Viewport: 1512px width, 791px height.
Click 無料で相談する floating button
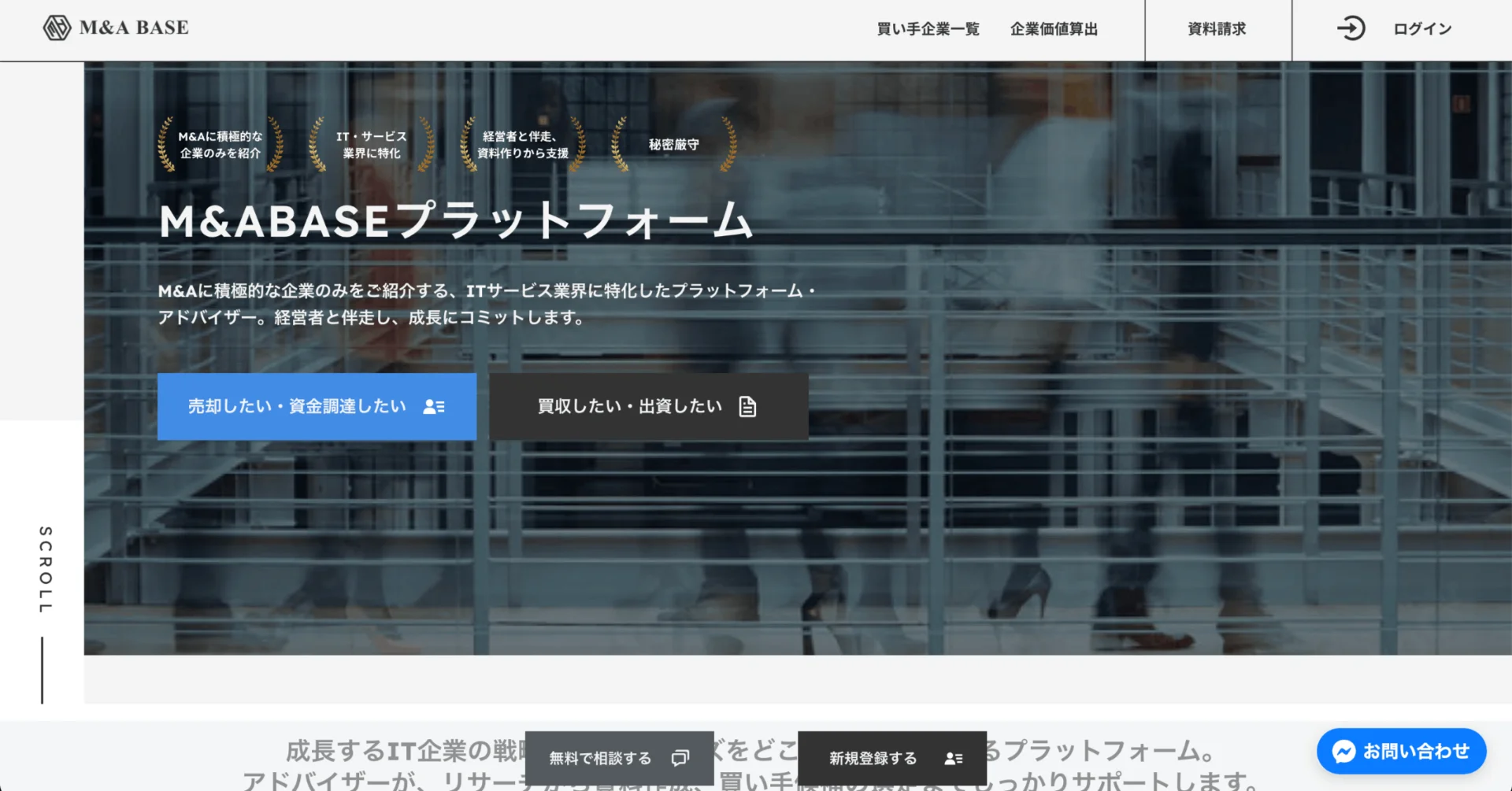619,758
